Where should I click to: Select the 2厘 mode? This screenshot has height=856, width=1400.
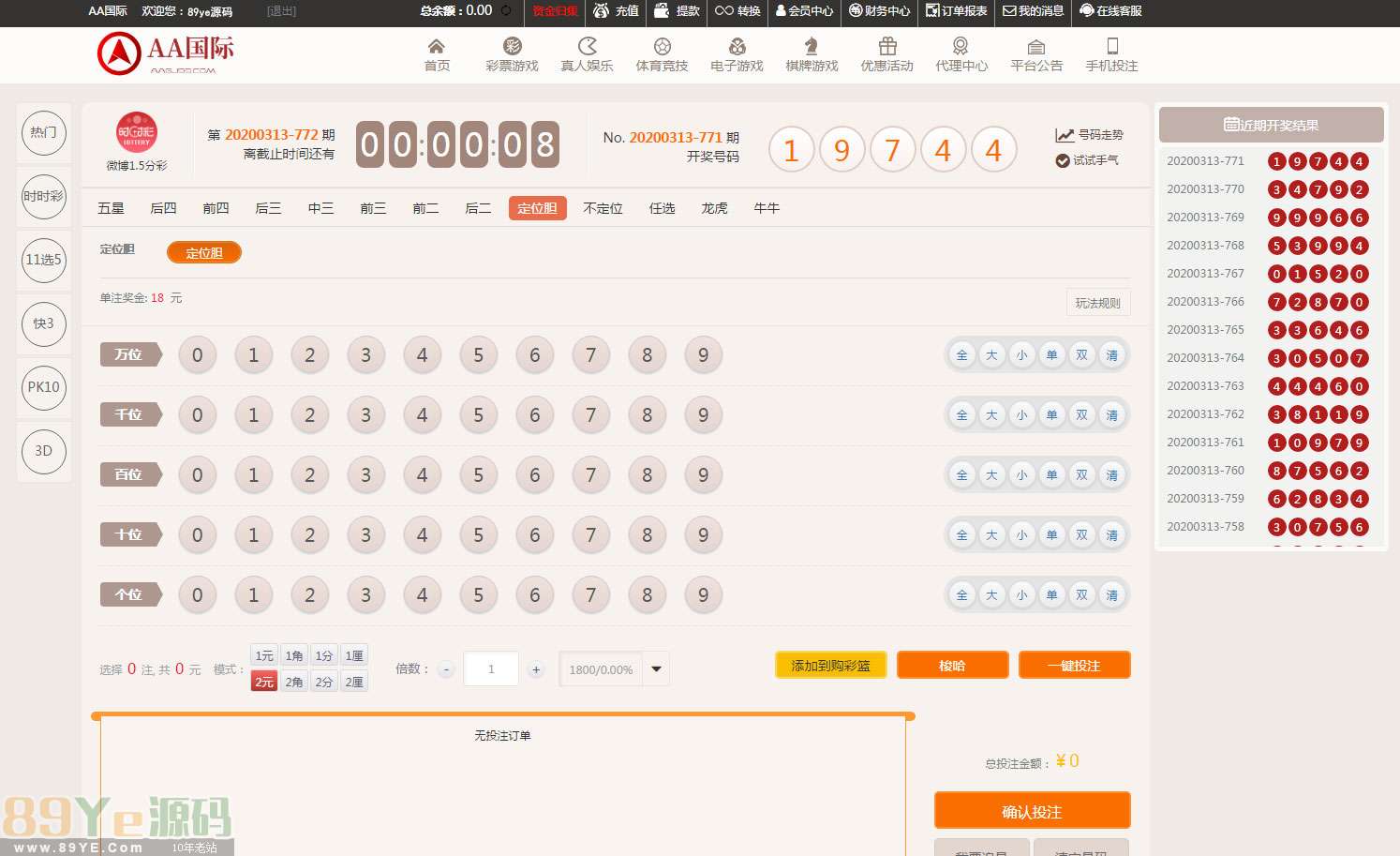(x=354, y=682)
